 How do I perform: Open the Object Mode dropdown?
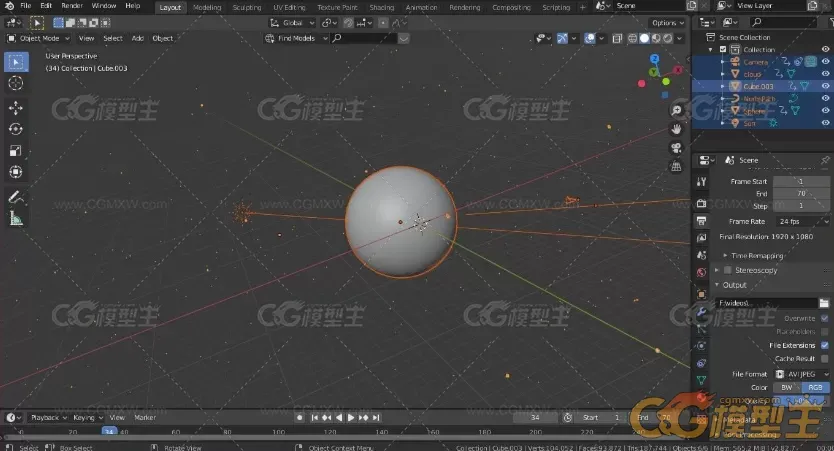coord(38,38)
